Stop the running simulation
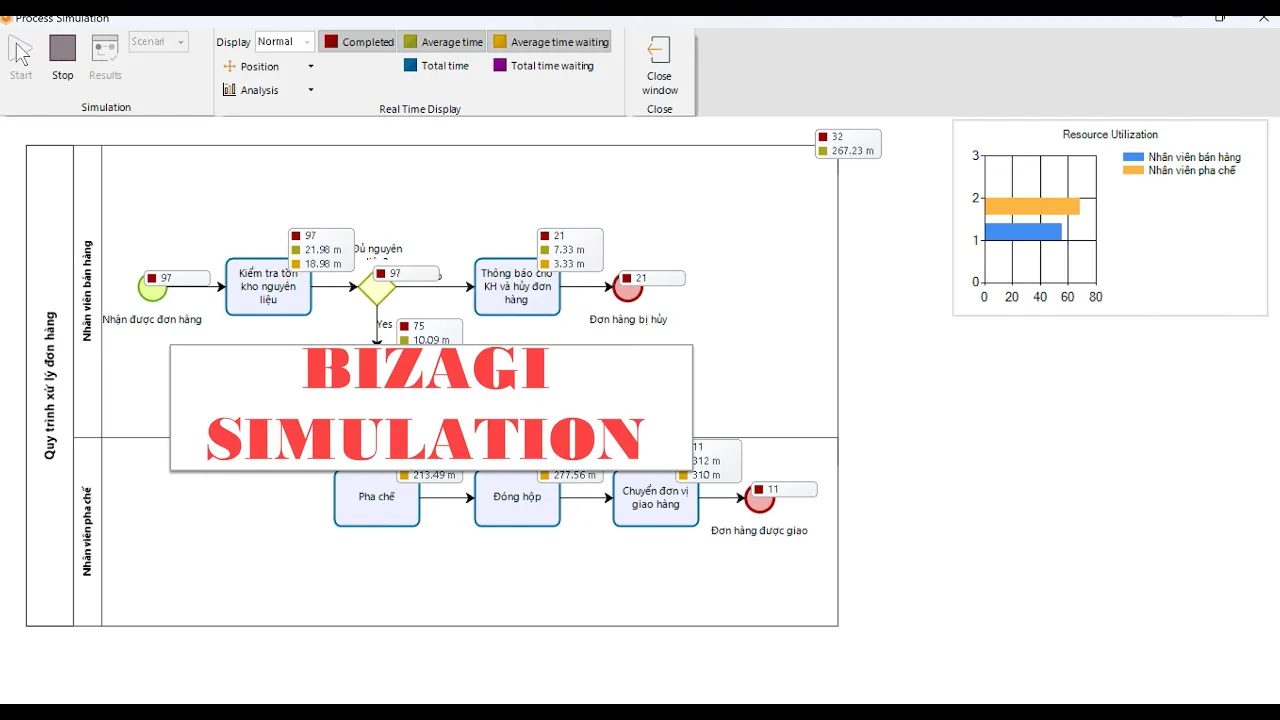1280x720 pixels. [x=63, y=49]
